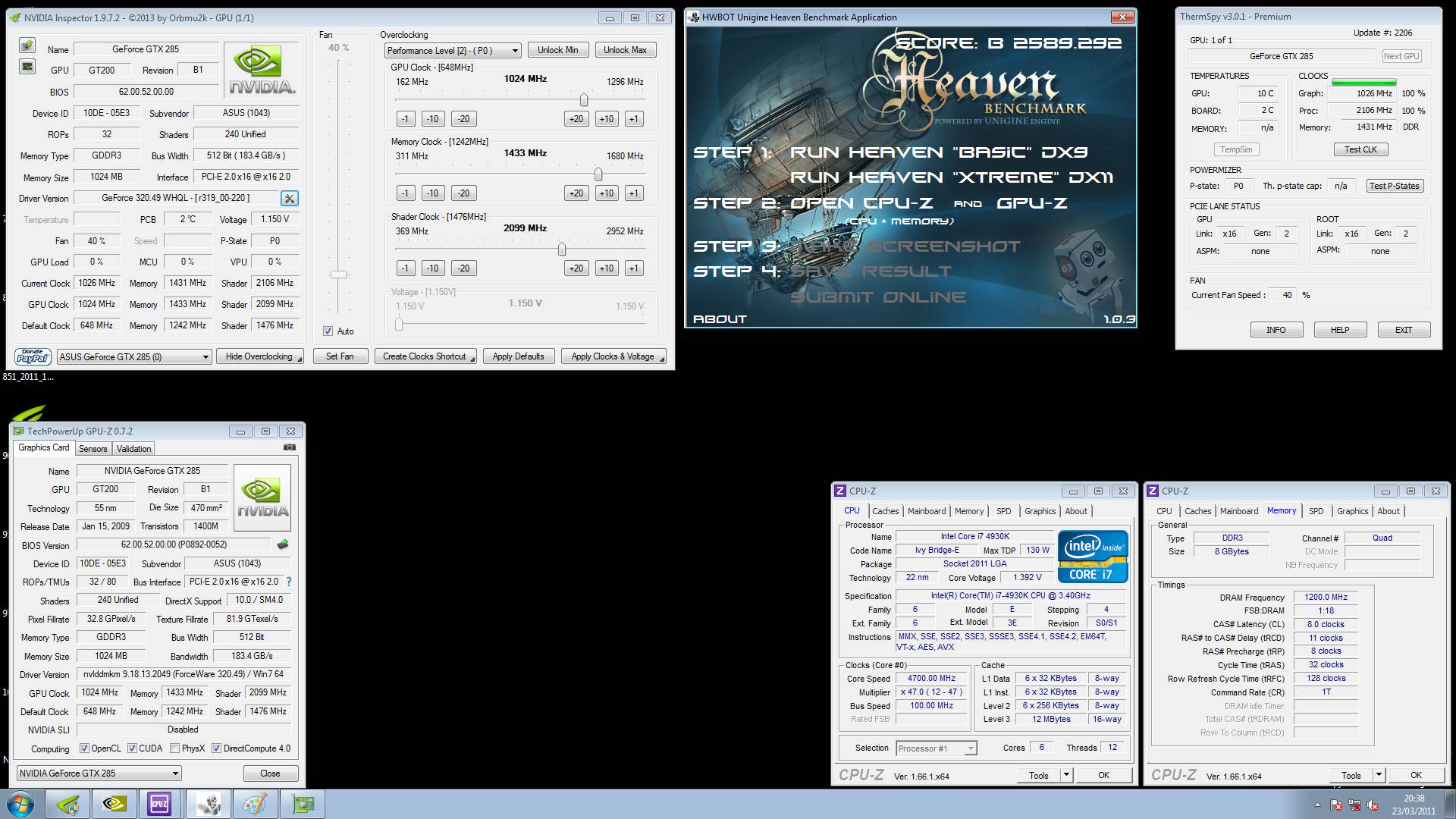
Task: Switch to the Validation tab in GPU-Z
Action: pos(134,449)
